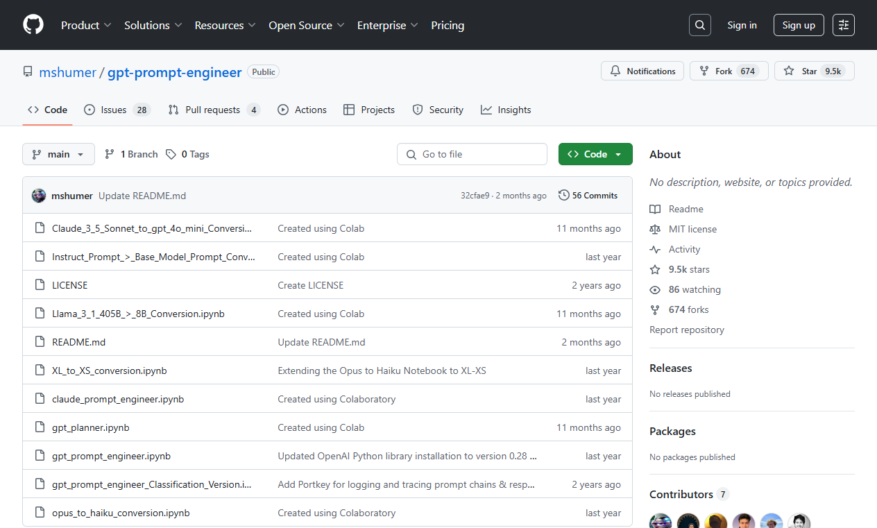This screenshot has width=877, height=528.
Task: Open gpt_prompt_engineer_Classification_Version file
Action: click(152, 484)
